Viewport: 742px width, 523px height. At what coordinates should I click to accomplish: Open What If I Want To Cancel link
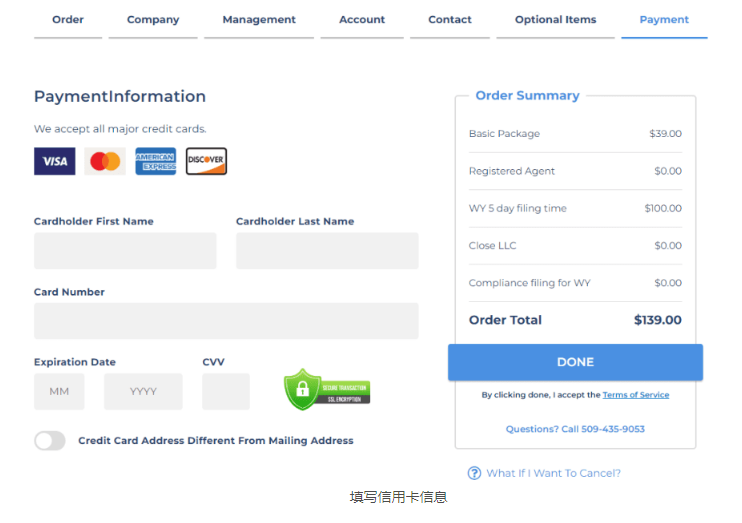[x=553, y=473]
